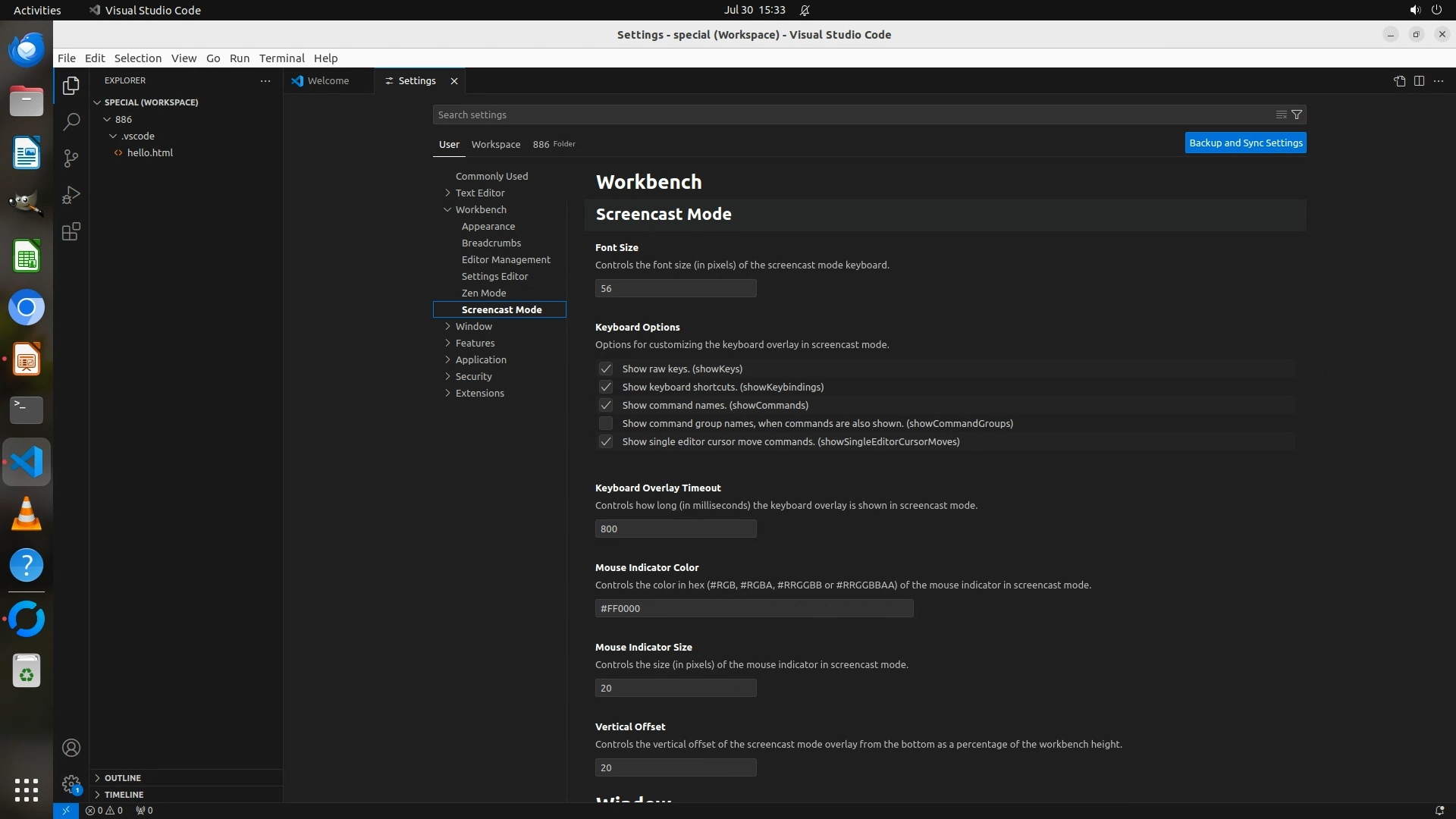Click the Mouse Indicator Color field

tap(754, 608)
